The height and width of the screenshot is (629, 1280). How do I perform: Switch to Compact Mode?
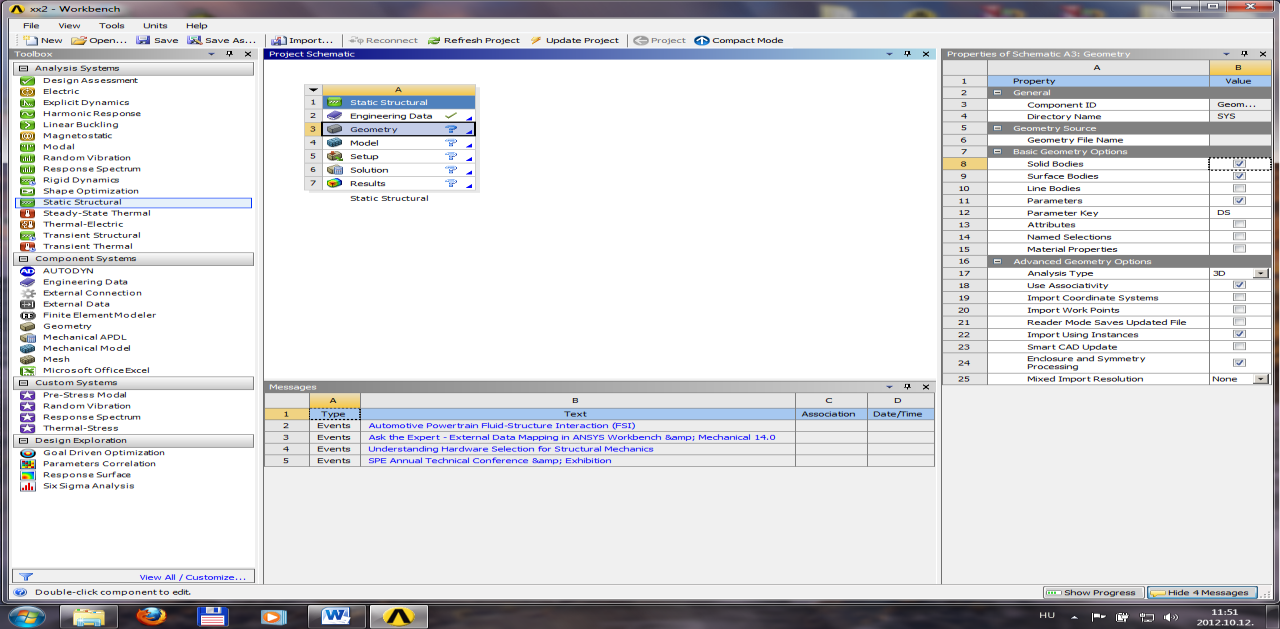click(x=739, y=40)
